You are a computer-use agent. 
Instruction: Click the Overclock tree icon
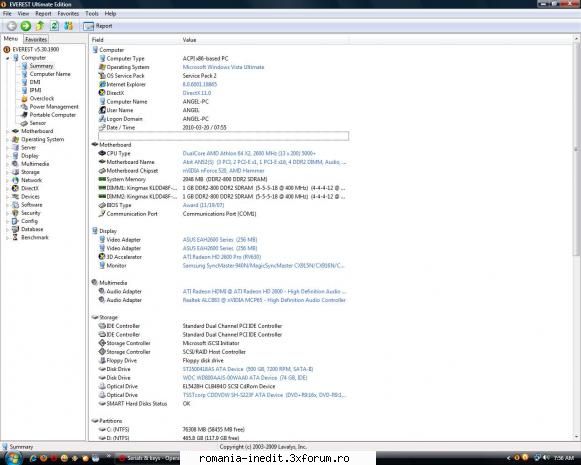pyautogui.click(x=24, y=99)
